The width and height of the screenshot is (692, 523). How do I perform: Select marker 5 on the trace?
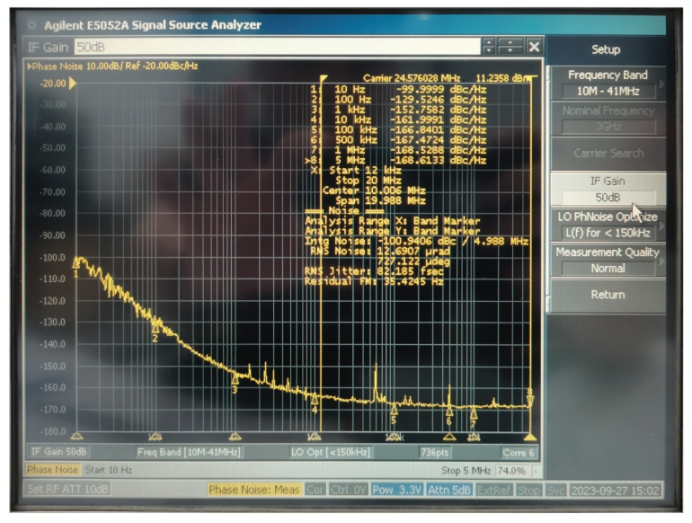[393, 407]
